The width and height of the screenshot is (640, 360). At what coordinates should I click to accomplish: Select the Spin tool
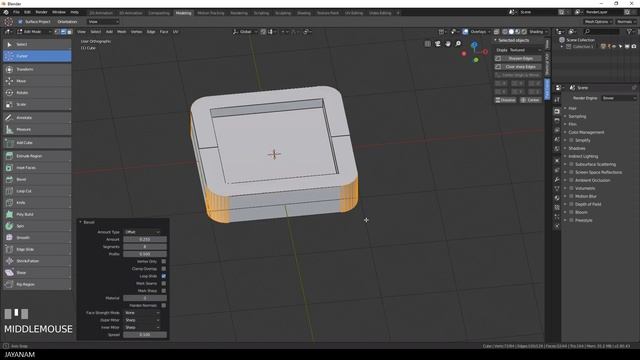point(37,226)
